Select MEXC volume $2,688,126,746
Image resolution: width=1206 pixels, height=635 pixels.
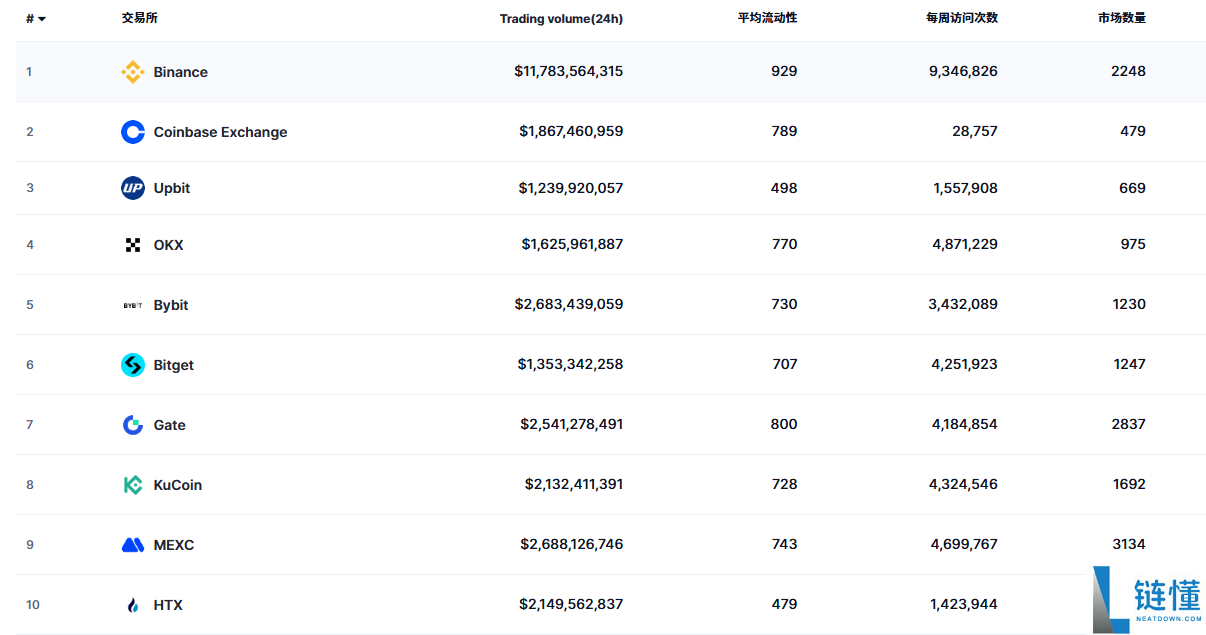click(x=571, y=544)
